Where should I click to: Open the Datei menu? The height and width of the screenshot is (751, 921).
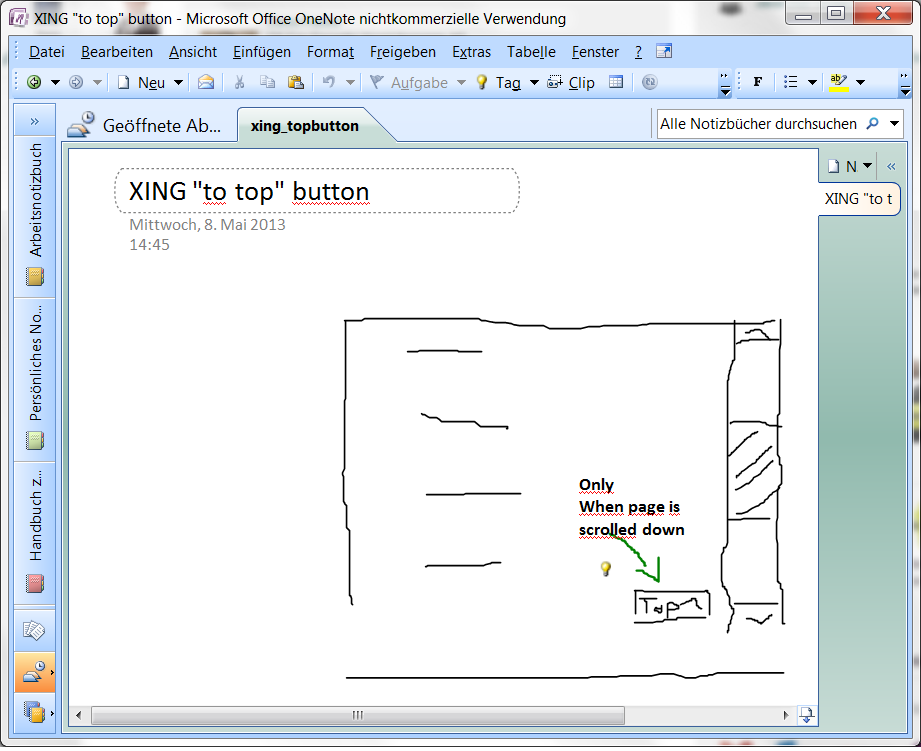pos(46,52)
